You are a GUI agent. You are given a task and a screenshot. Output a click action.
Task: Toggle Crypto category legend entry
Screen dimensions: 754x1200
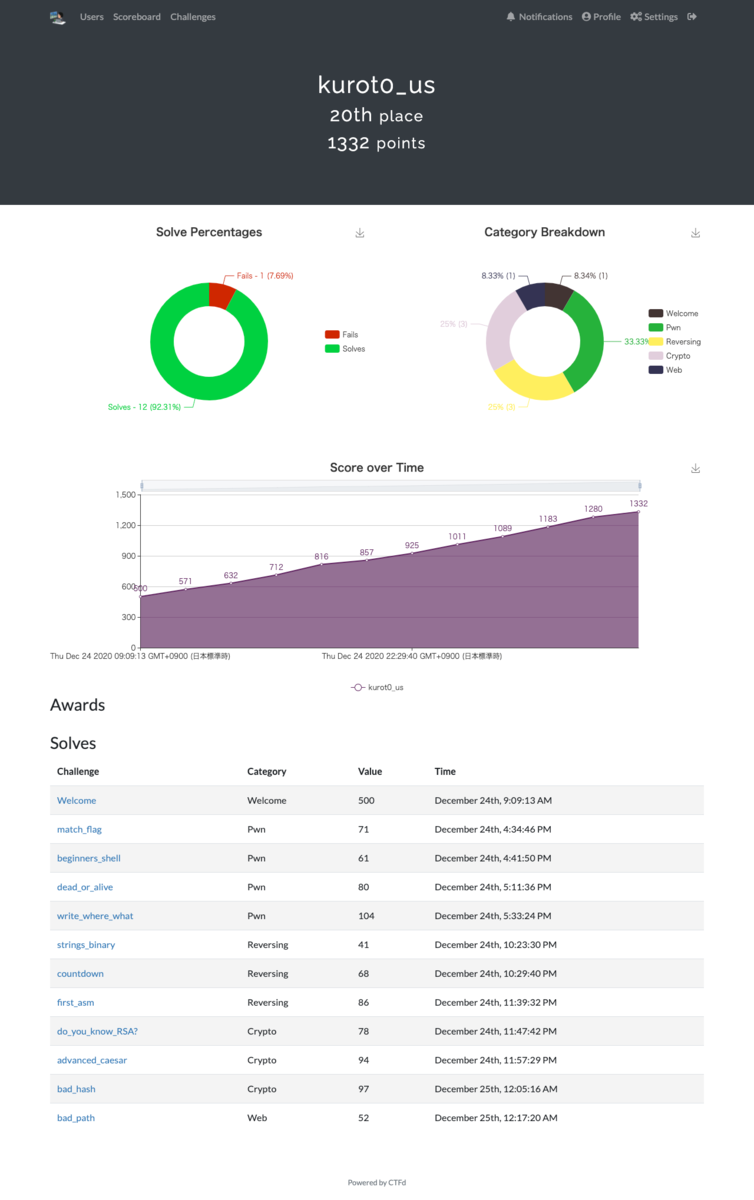669,355
